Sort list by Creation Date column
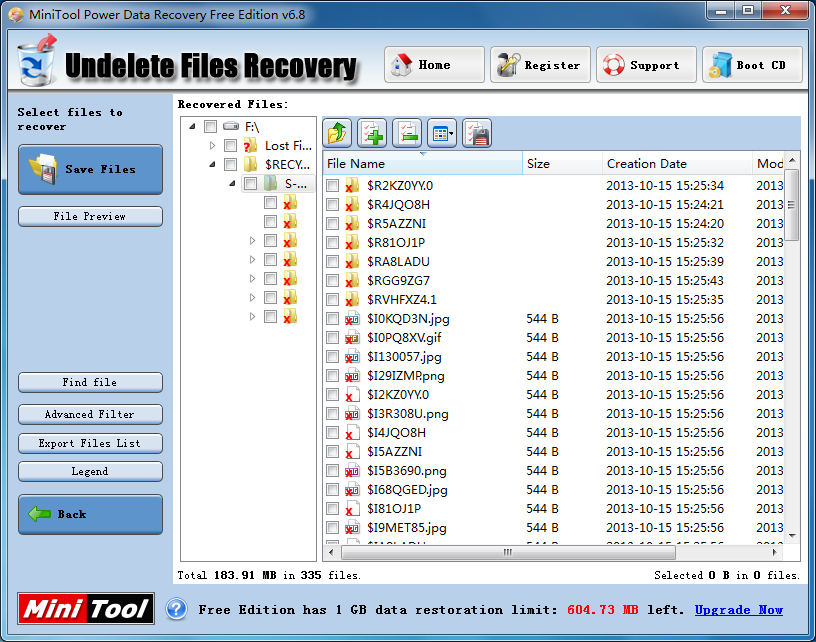Image resolution: width=816 pixels, height=642 pixels. point(677,163)
